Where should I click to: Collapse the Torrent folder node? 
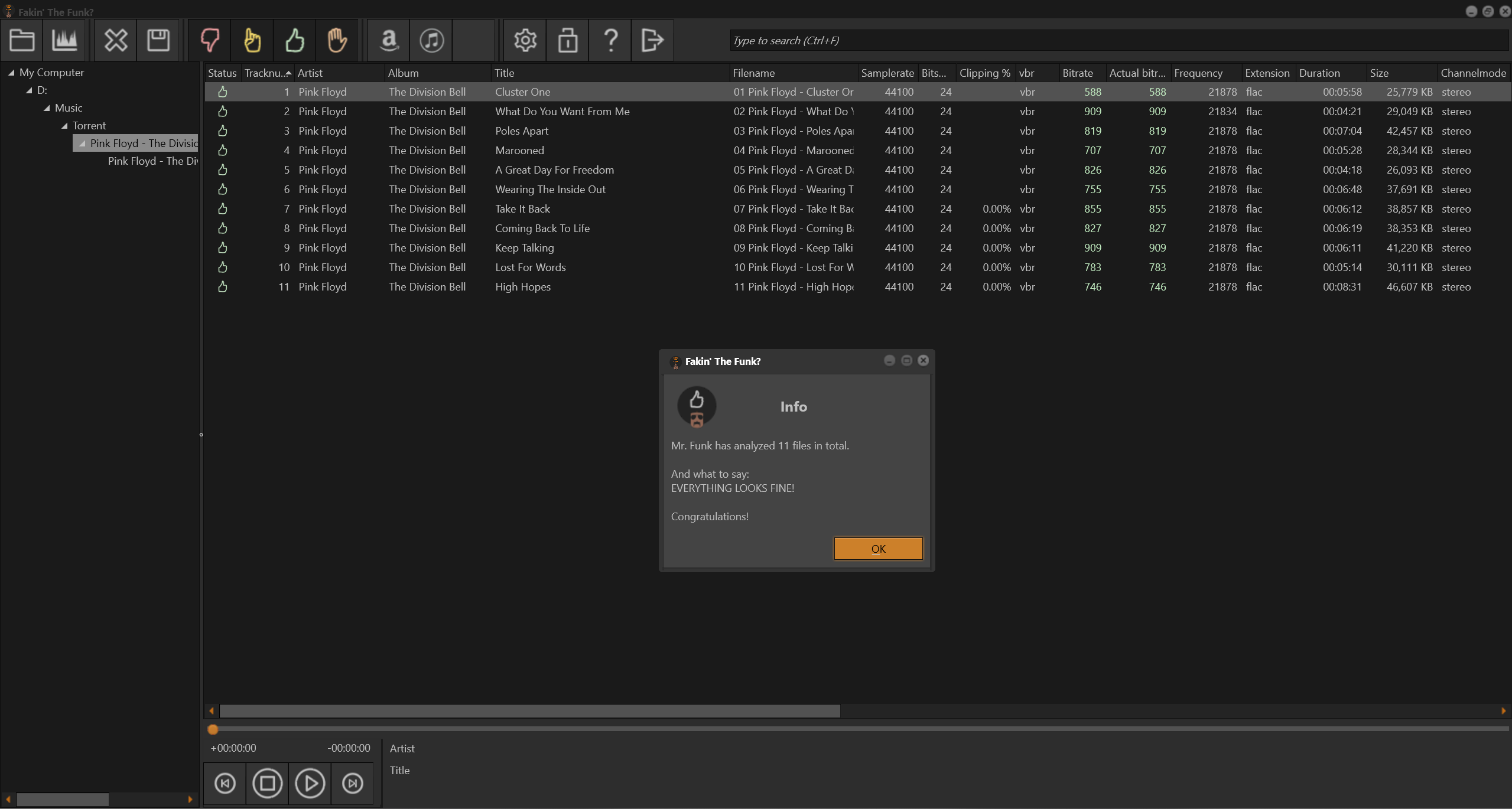pyautogui.click(x=64, y=126)
